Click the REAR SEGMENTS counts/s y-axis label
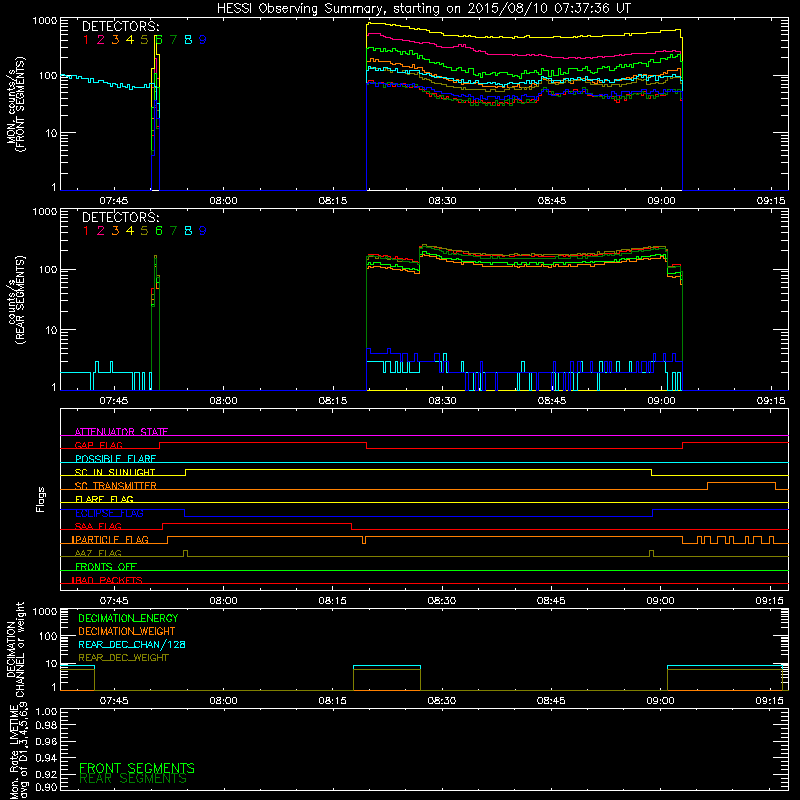 click(15, 300)
